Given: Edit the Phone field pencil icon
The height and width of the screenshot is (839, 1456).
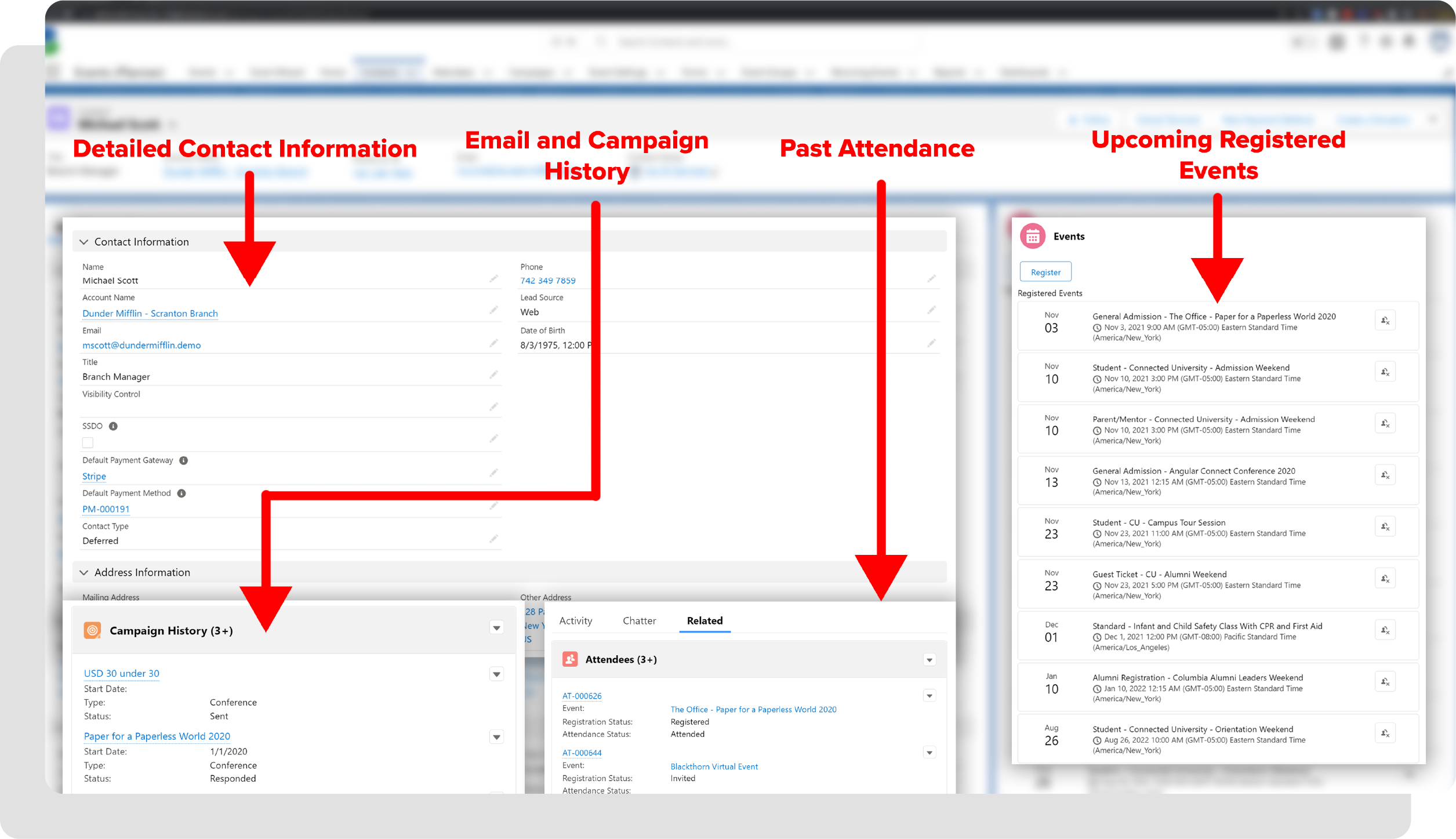Looking at the screenshot, I should coord(931,279).
